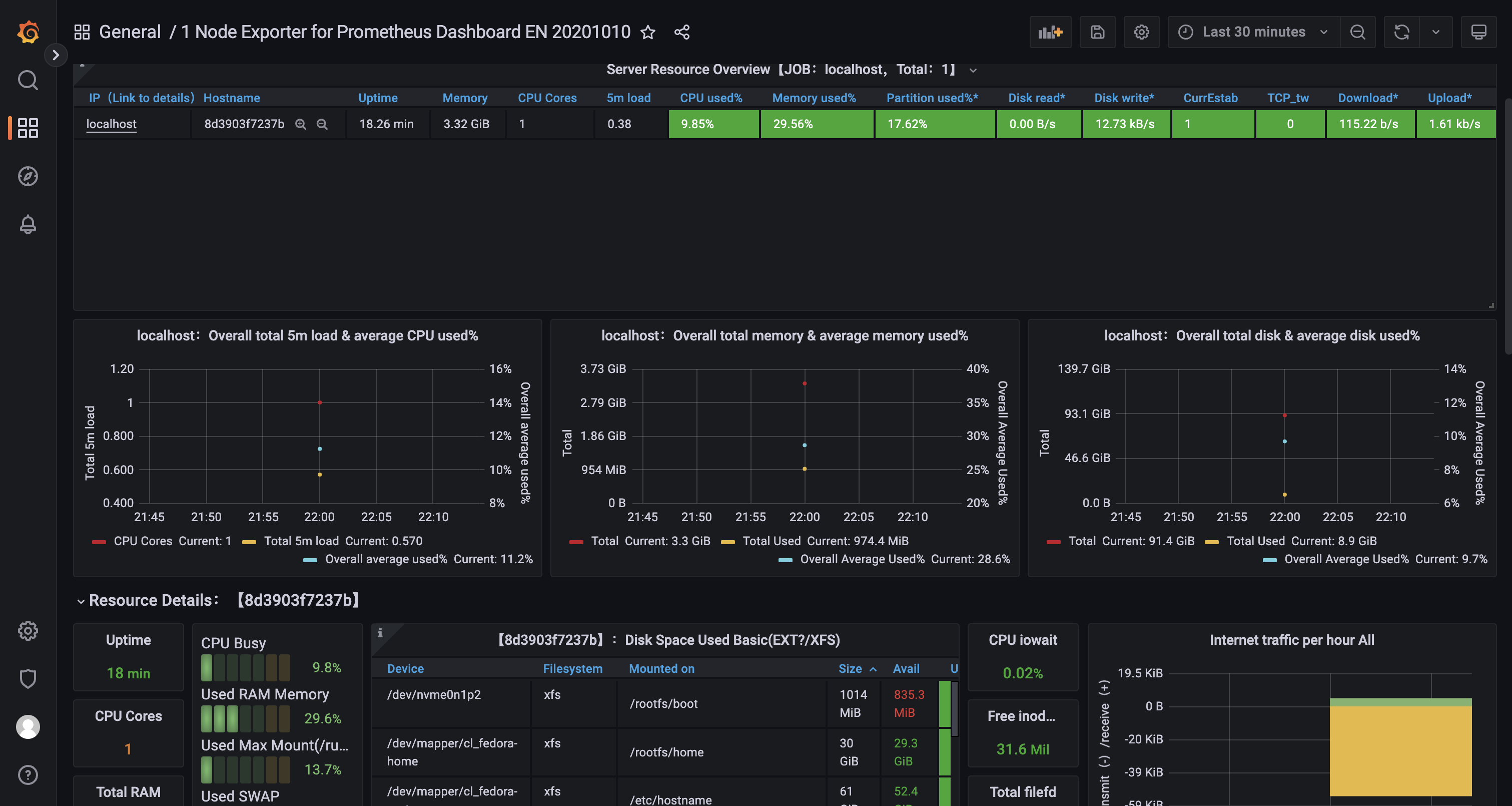1512x806 pixels.
Task: Refresh the dashboard
Action: [x=1401, y=32]
